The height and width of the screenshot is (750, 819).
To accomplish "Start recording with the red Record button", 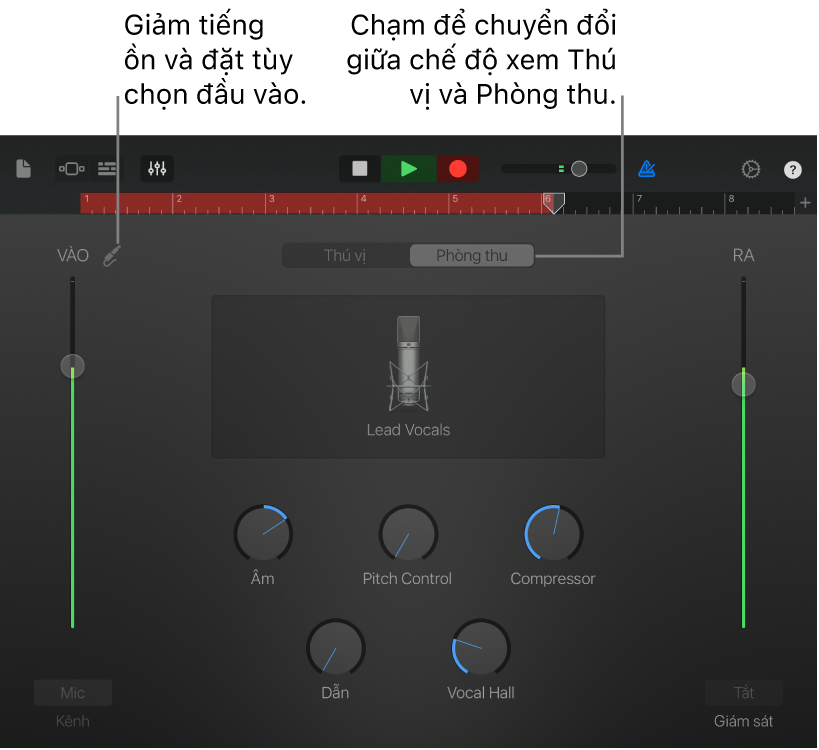I will [458, 169].
